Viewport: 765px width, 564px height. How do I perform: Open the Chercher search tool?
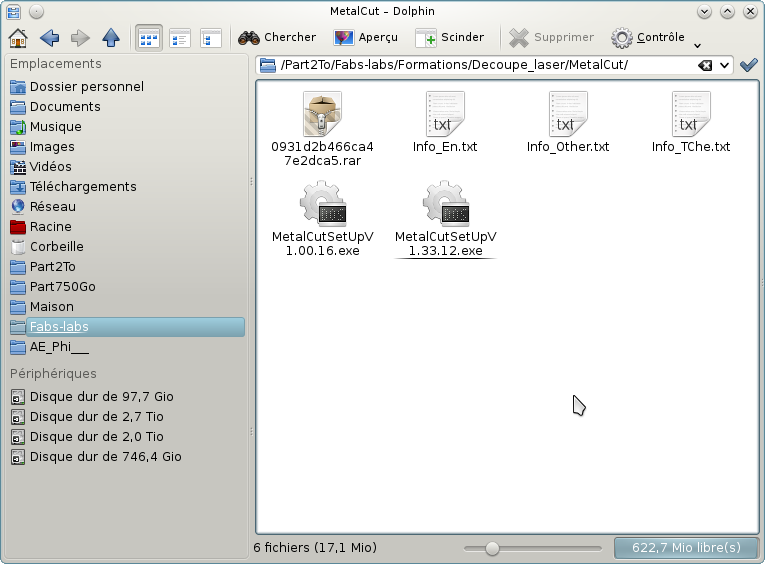click(x=277, y=38)
